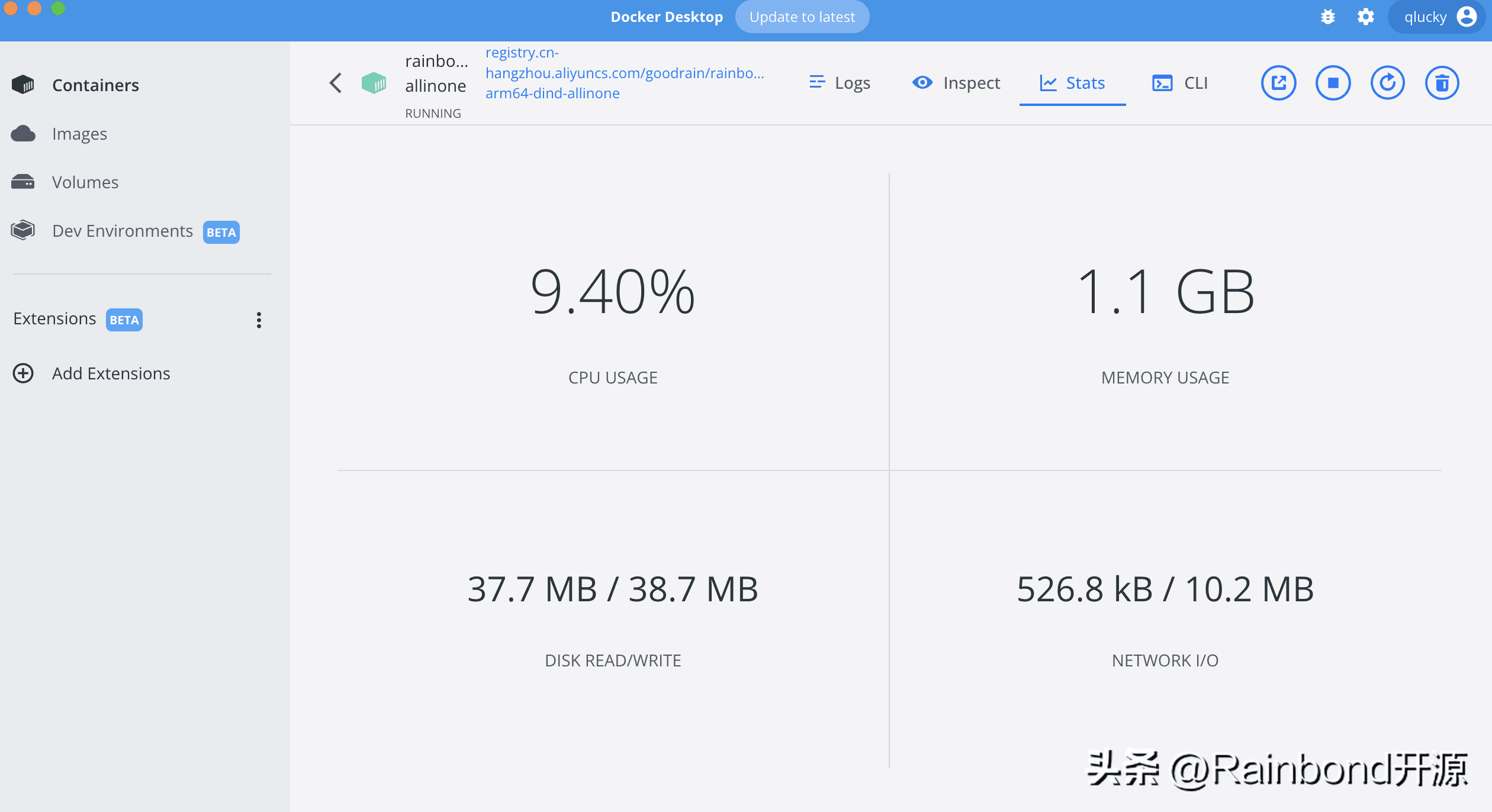This screenshot has height=812, width=1492.
Task: Click Update to latest button
Action: point(802,17)
